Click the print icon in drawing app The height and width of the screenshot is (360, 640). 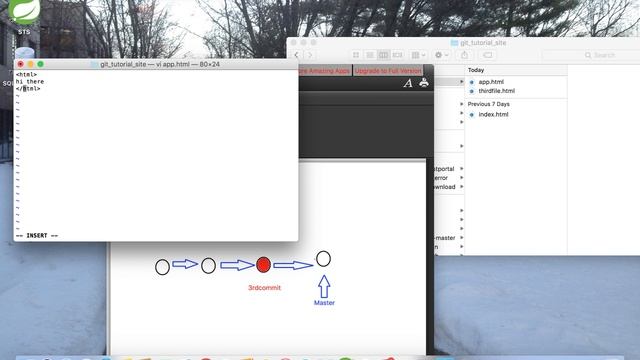424,83
